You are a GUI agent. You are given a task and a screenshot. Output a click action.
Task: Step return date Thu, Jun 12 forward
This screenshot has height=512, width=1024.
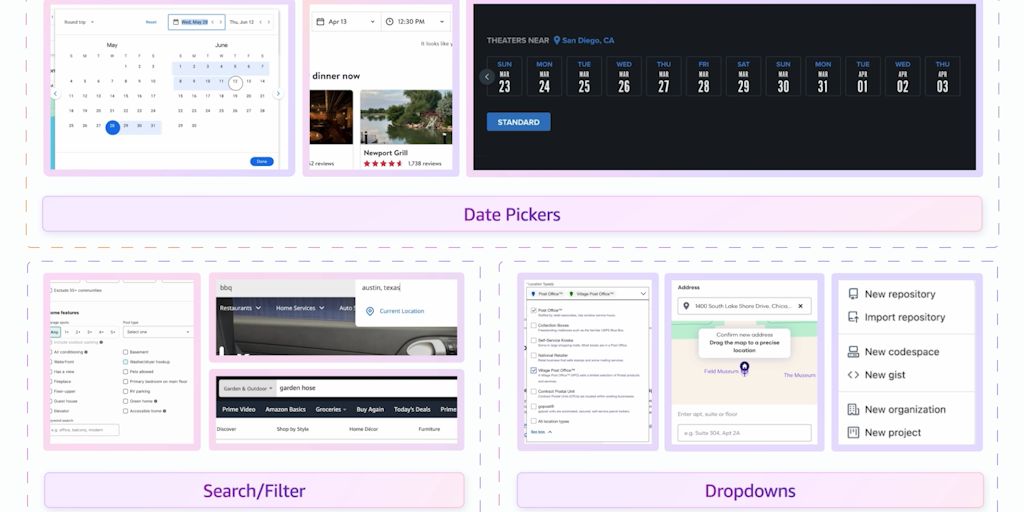point(268,22)
